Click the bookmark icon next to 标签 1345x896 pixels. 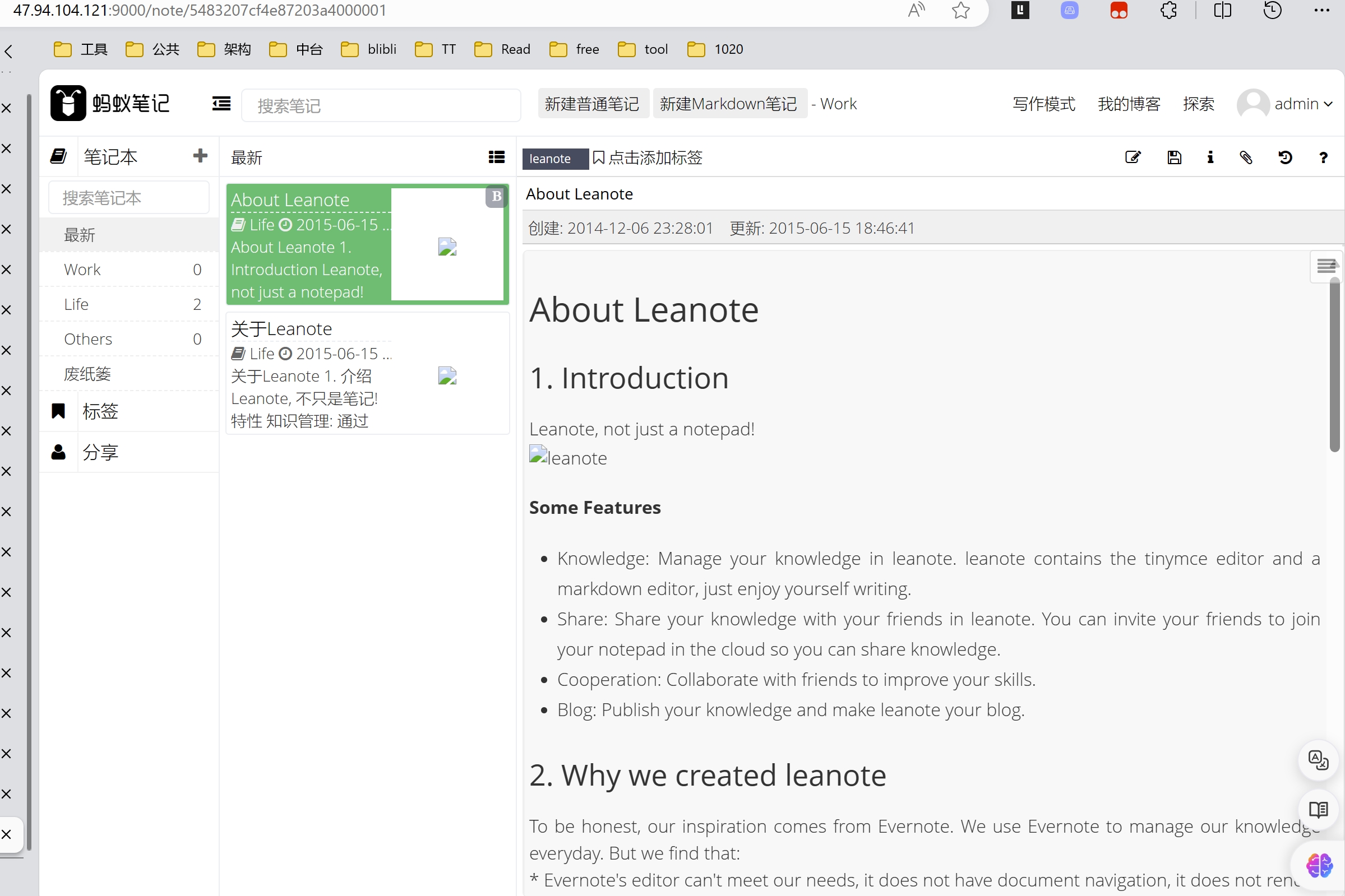[58, 411]
